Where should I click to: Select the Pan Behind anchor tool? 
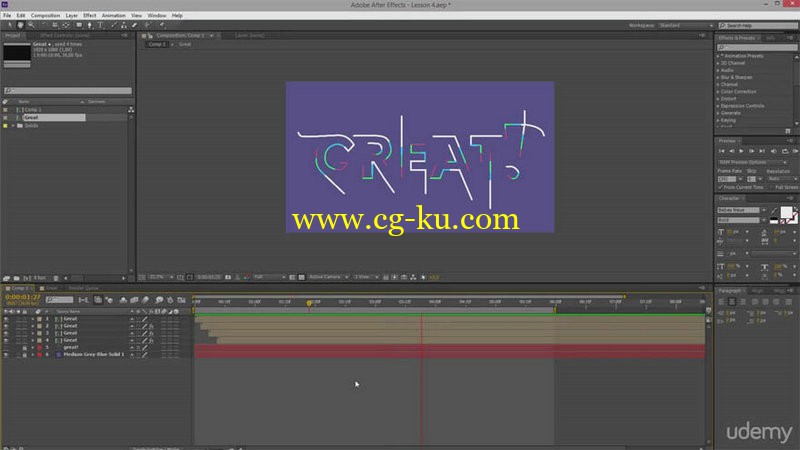[x=66, y=25]
